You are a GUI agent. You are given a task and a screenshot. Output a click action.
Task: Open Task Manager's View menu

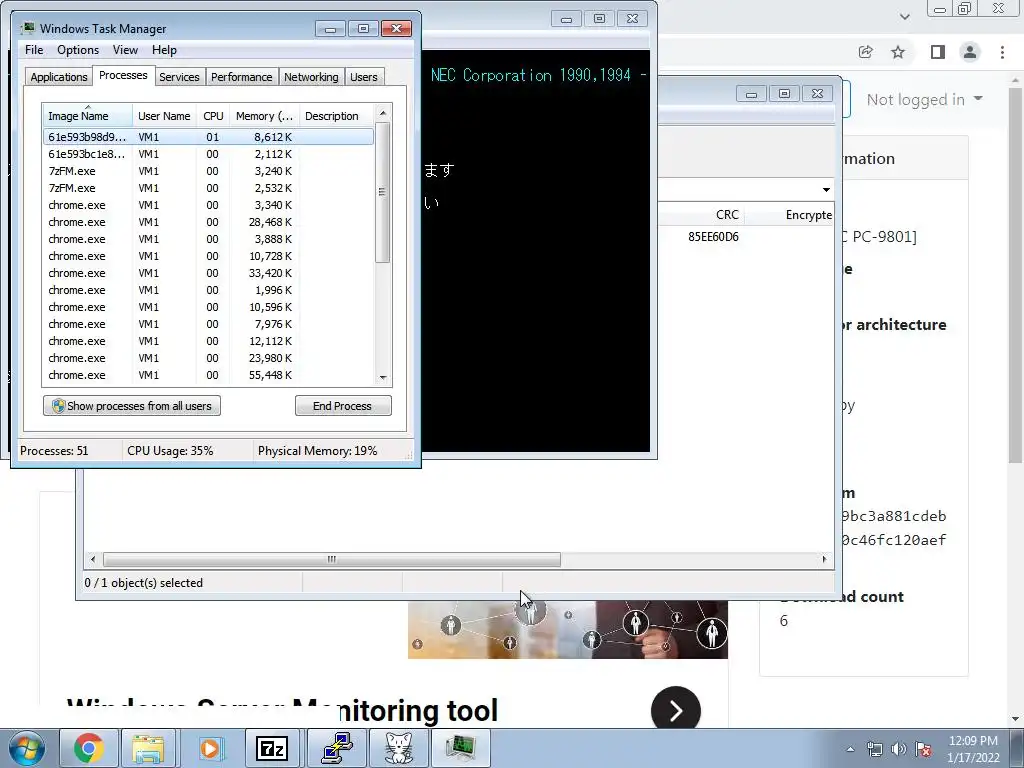[125, 50]
